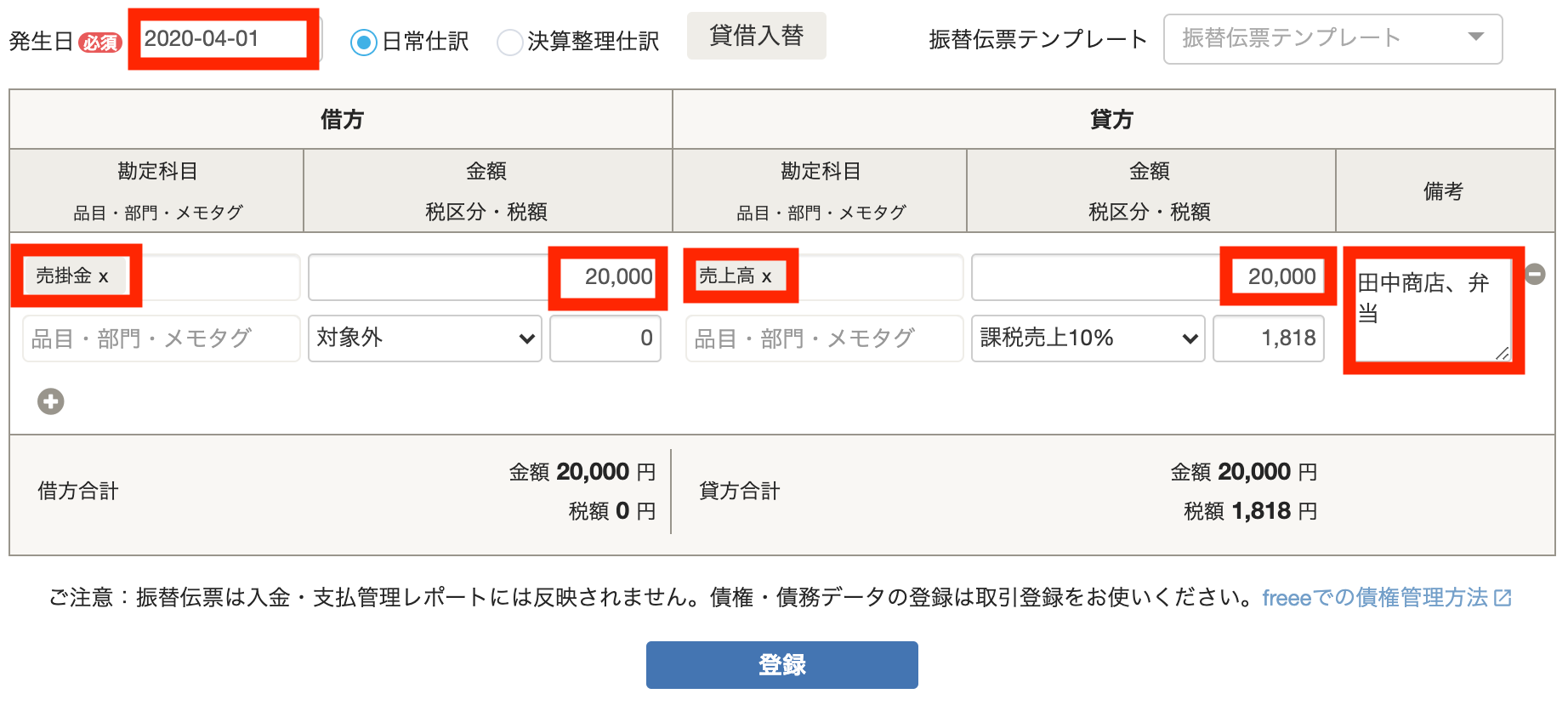Click the blue 登録 button
1568x728 pixels.
pyautogui.click(x=782, y=665)
